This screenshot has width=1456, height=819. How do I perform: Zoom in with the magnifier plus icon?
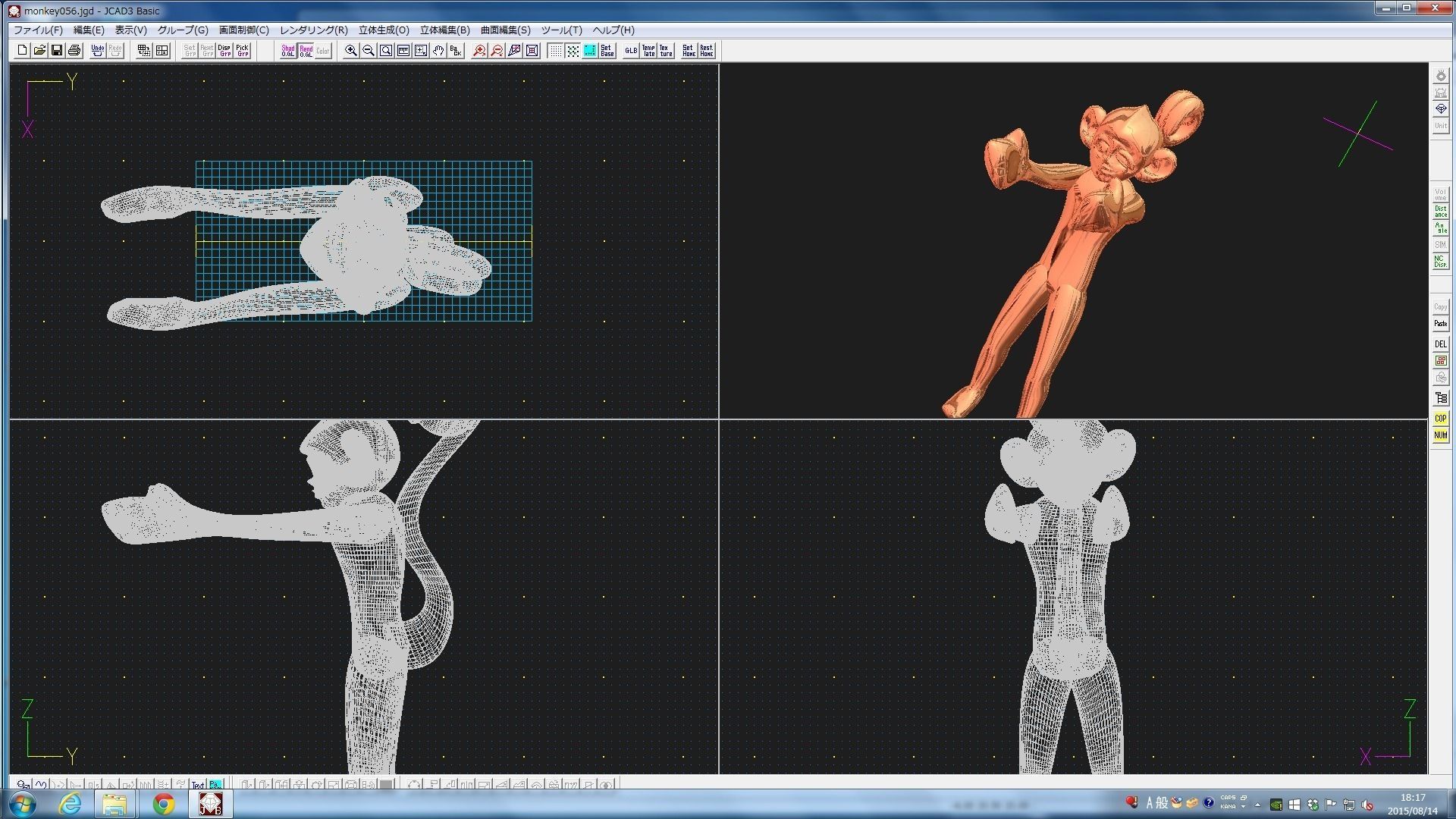351,51
